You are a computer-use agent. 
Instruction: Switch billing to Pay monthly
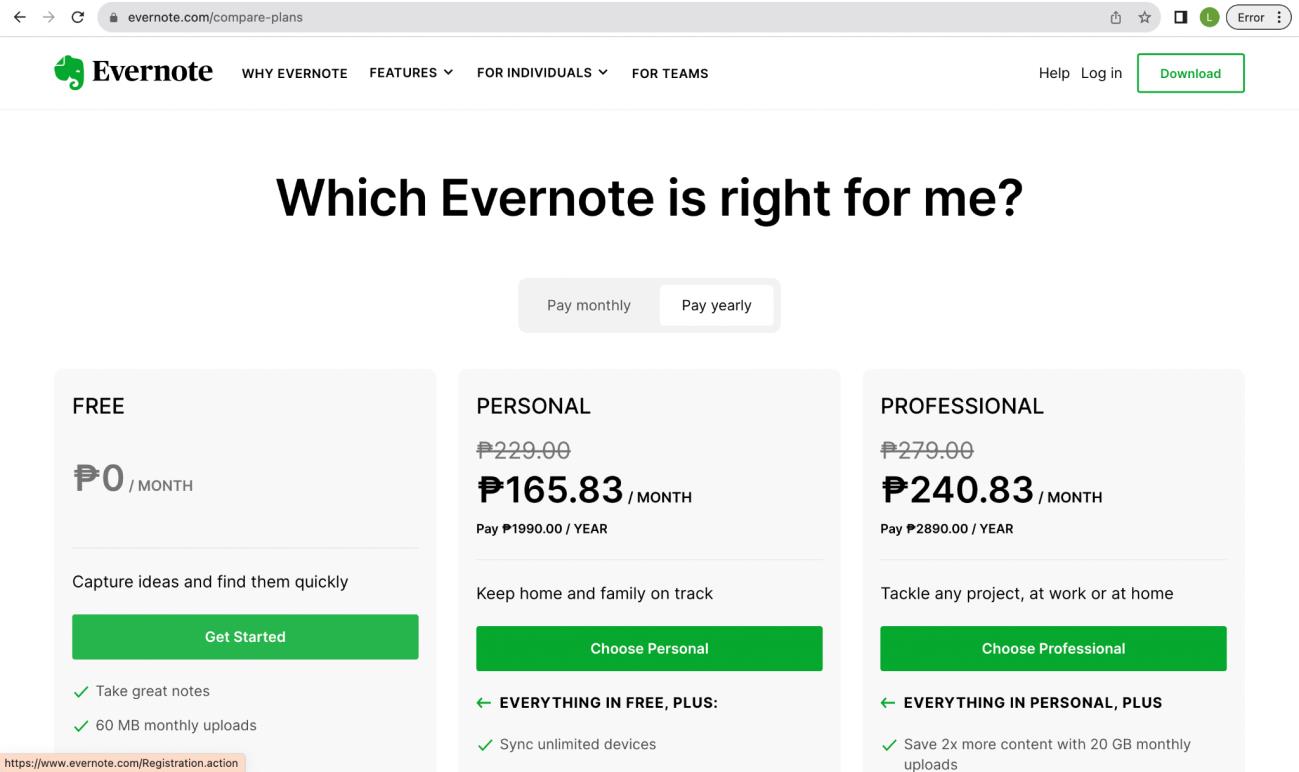589,305
